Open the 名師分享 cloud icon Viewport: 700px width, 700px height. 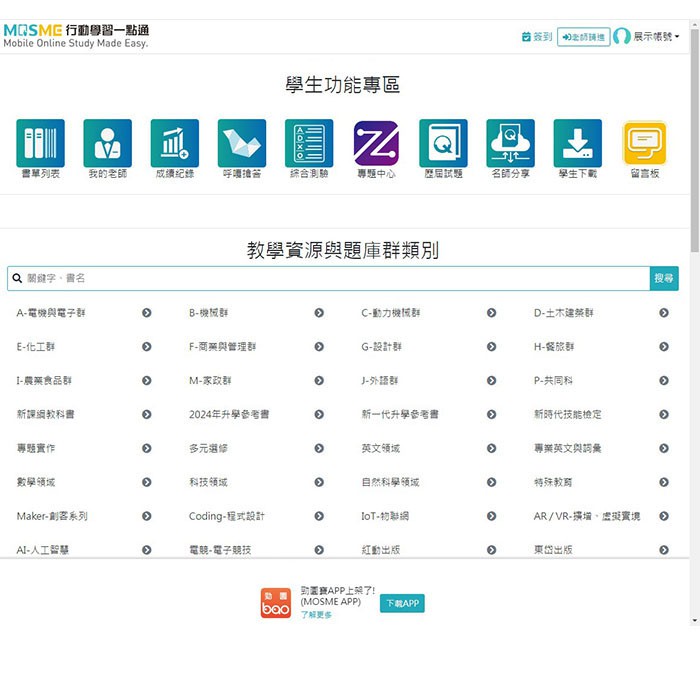coord(510,144)
